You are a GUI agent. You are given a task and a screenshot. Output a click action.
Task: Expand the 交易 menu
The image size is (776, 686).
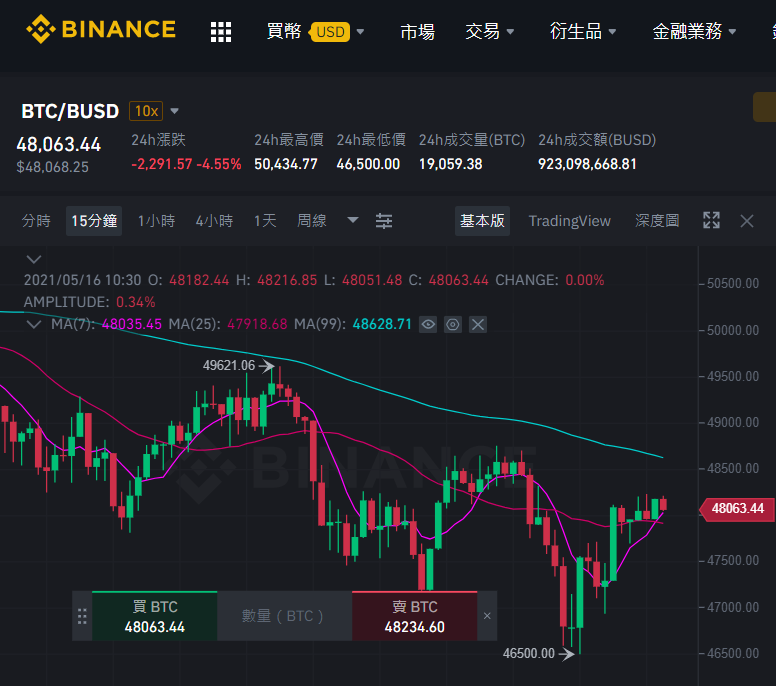click(x=490, y=32)
